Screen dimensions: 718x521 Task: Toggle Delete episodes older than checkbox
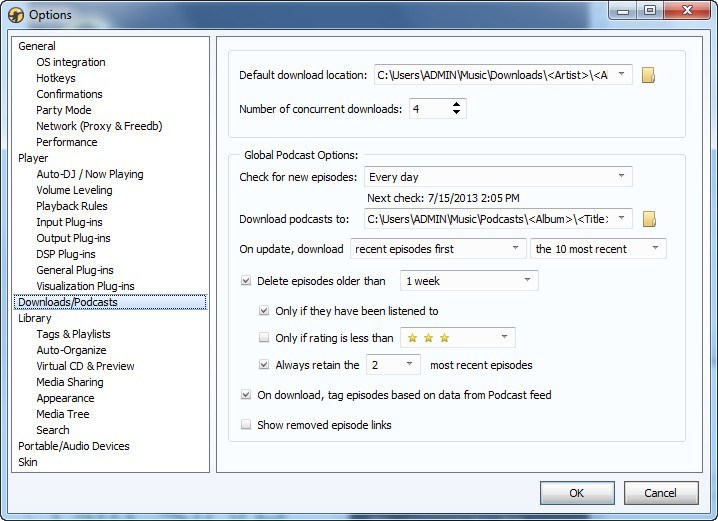coord(246,281)
